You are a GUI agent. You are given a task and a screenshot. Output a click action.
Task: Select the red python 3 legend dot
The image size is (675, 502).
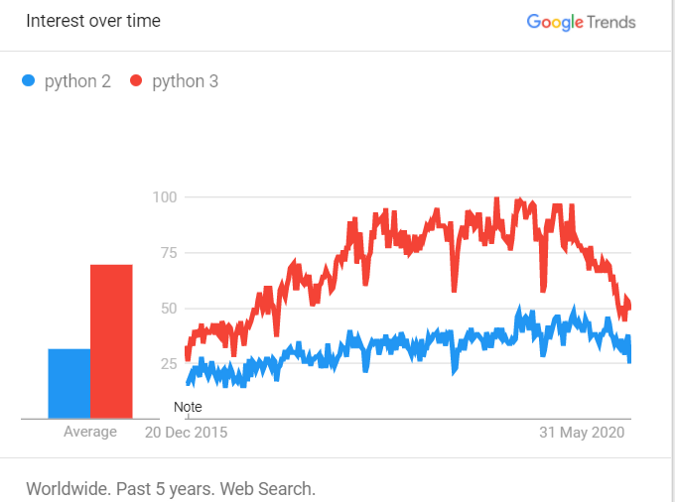[x=137, y=82]
